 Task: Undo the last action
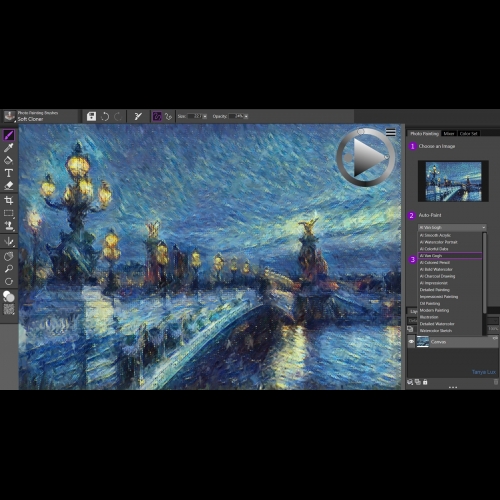pyautogui.click(x=105, y=116)
